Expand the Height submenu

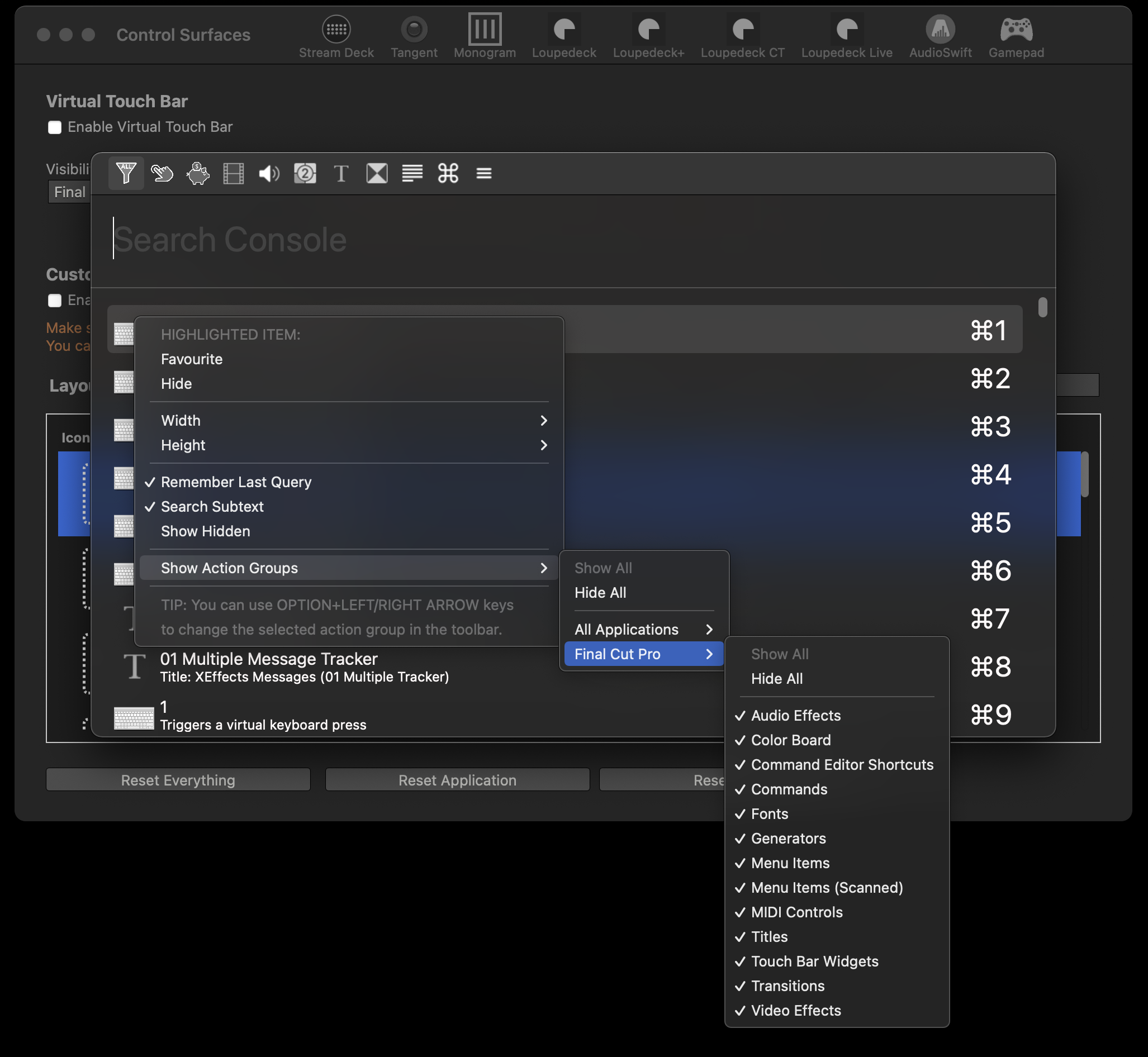(349, 445)
